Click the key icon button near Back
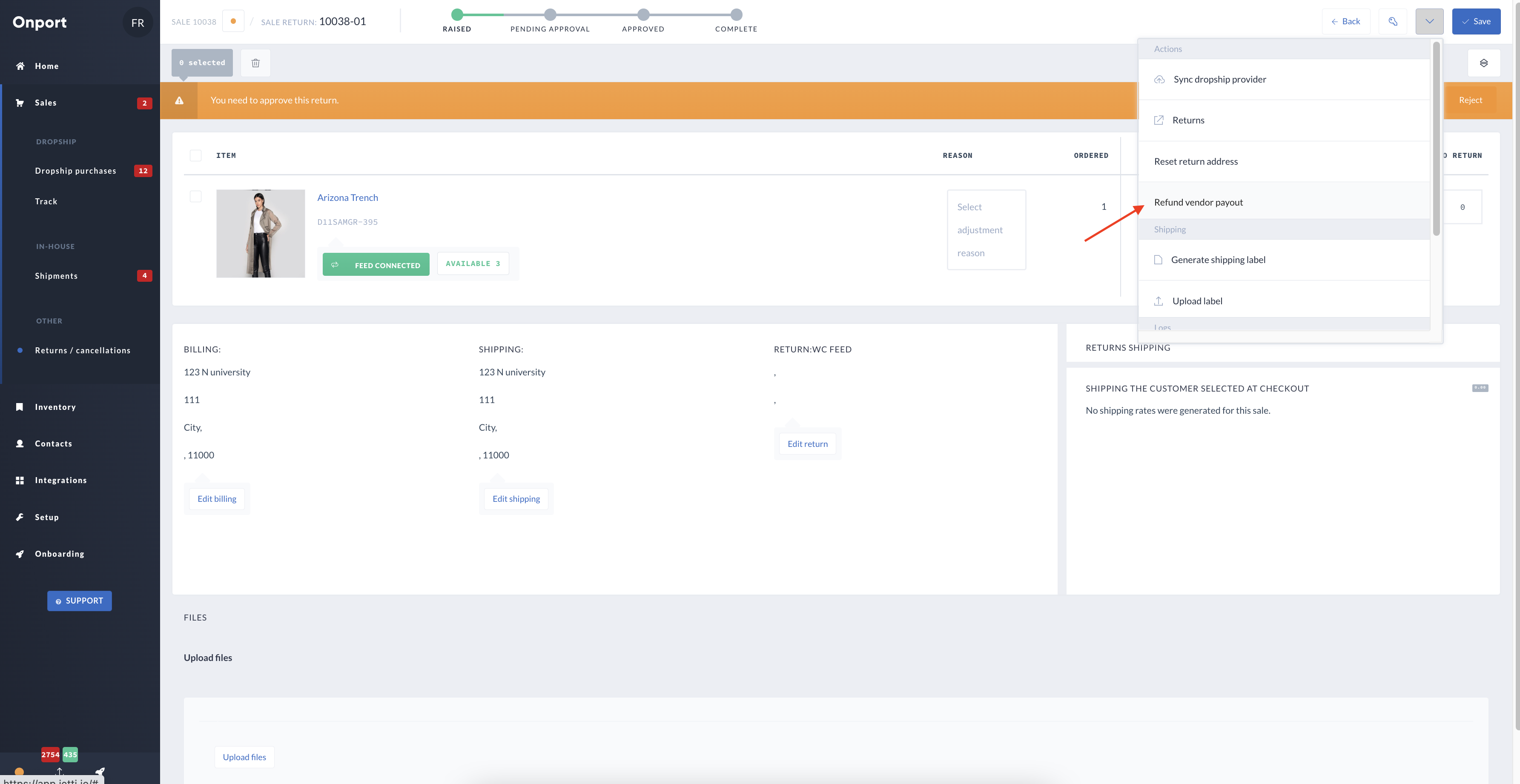Image resolution: width=1520 pixels, height=784 pixels. (x=1393, y=21)
